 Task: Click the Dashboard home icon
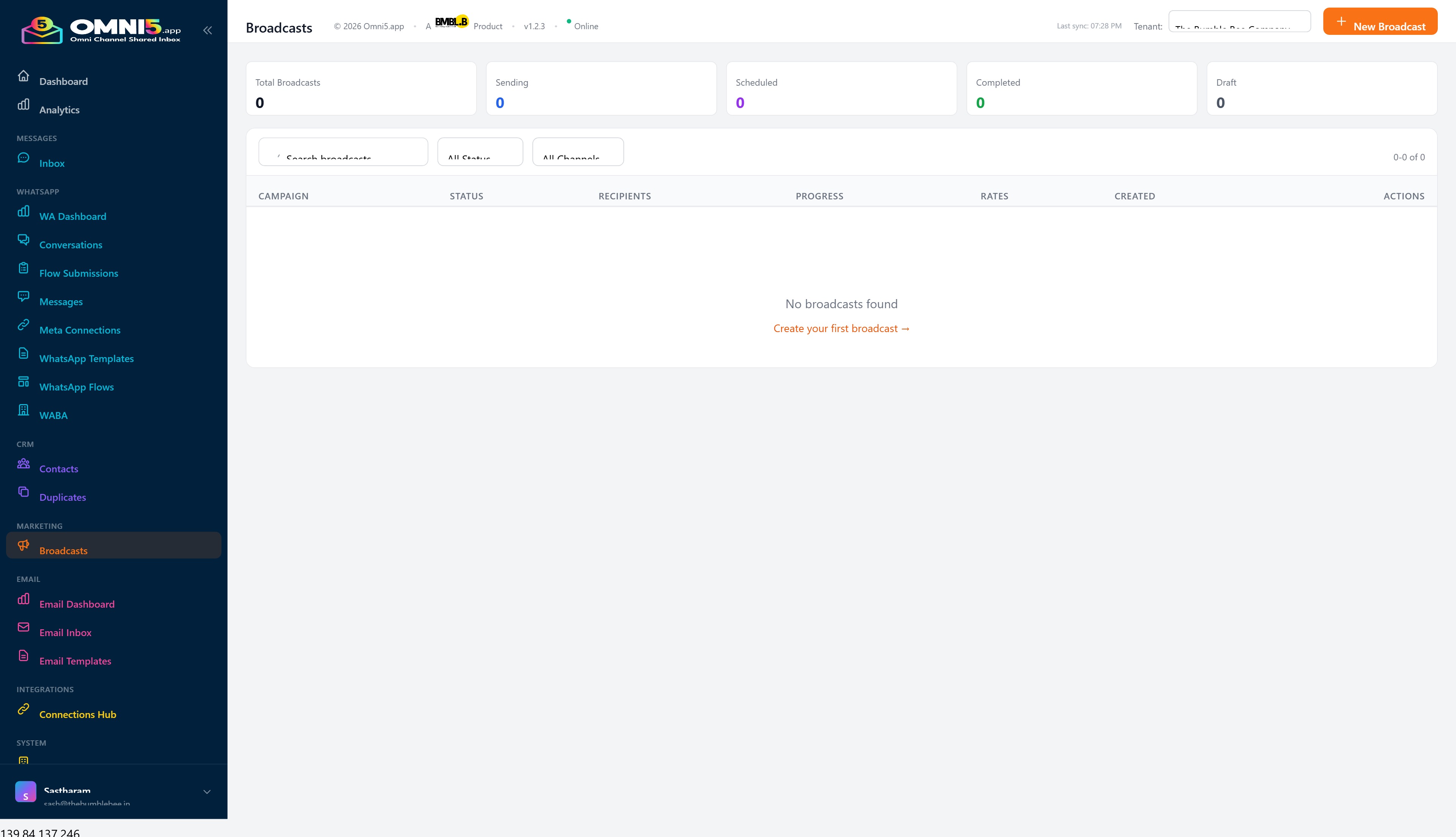24,76
